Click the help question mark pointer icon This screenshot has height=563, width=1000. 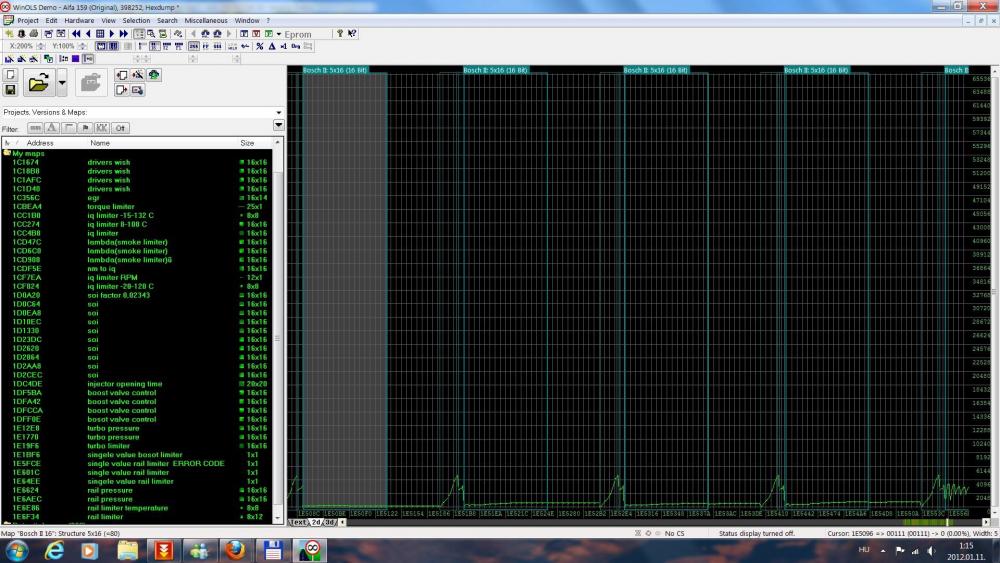click(352, 33)
